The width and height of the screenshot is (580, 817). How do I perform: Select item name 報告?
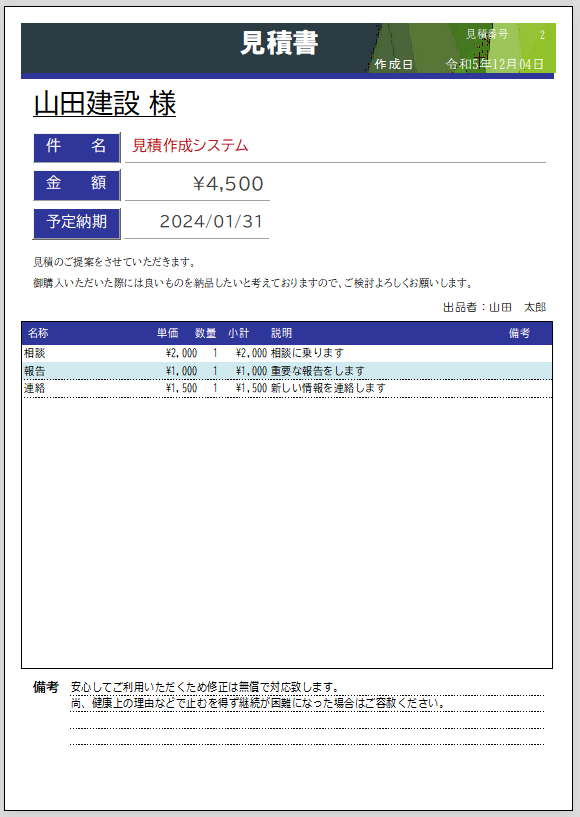coord(34,371)
